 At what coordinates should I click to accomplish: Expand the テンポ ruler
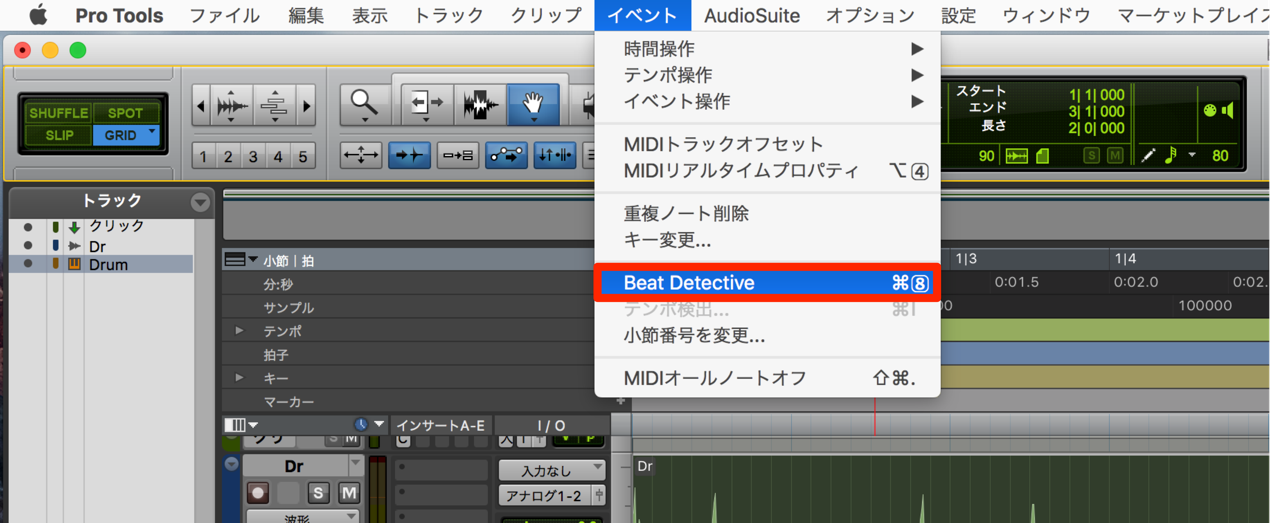point(239,331)
